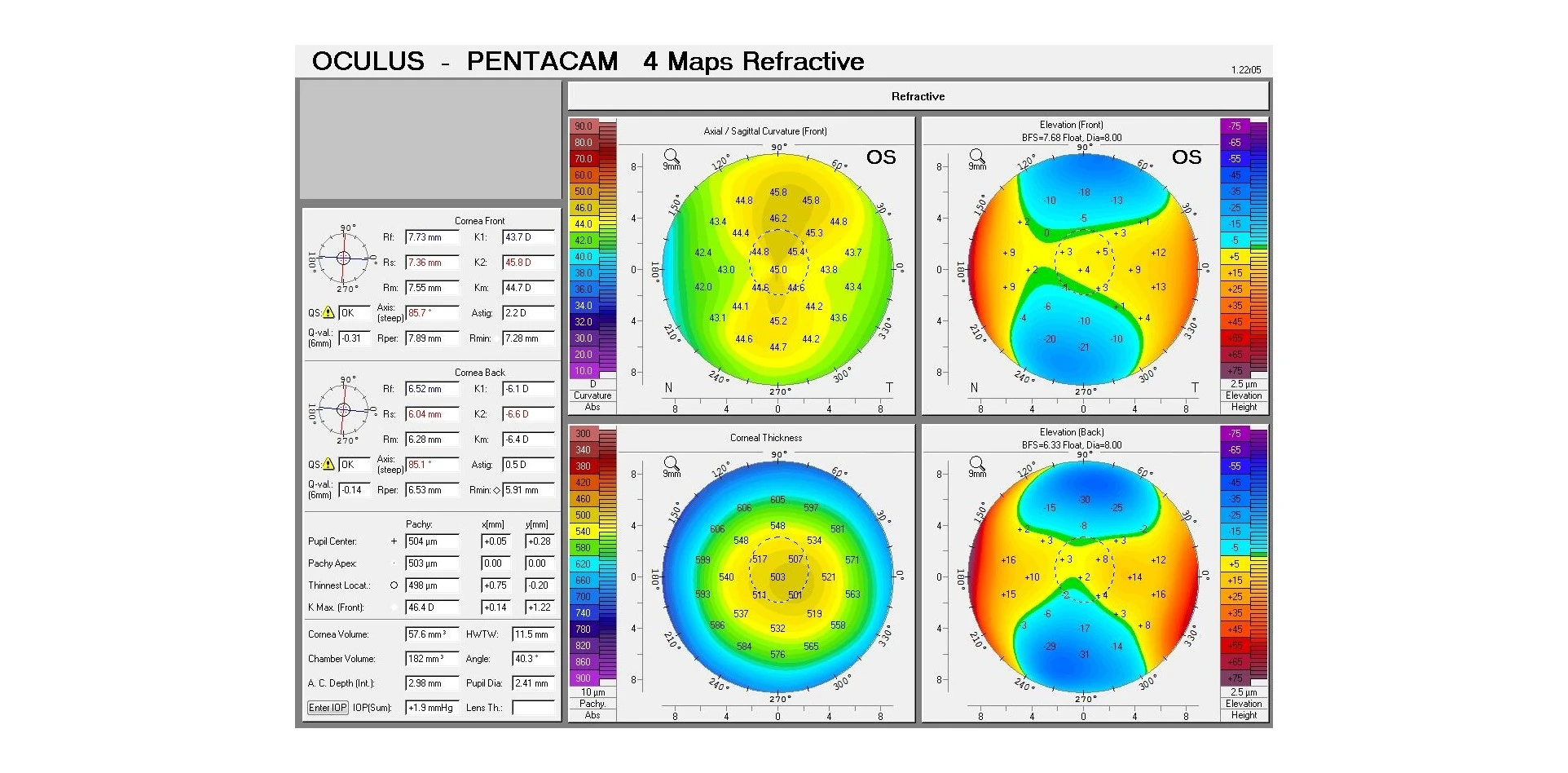The width and height of the screenshot is (1568, 773).
Task: Click the Cornea Front K1 43.7 D field
Action: (x=529, y=237)
